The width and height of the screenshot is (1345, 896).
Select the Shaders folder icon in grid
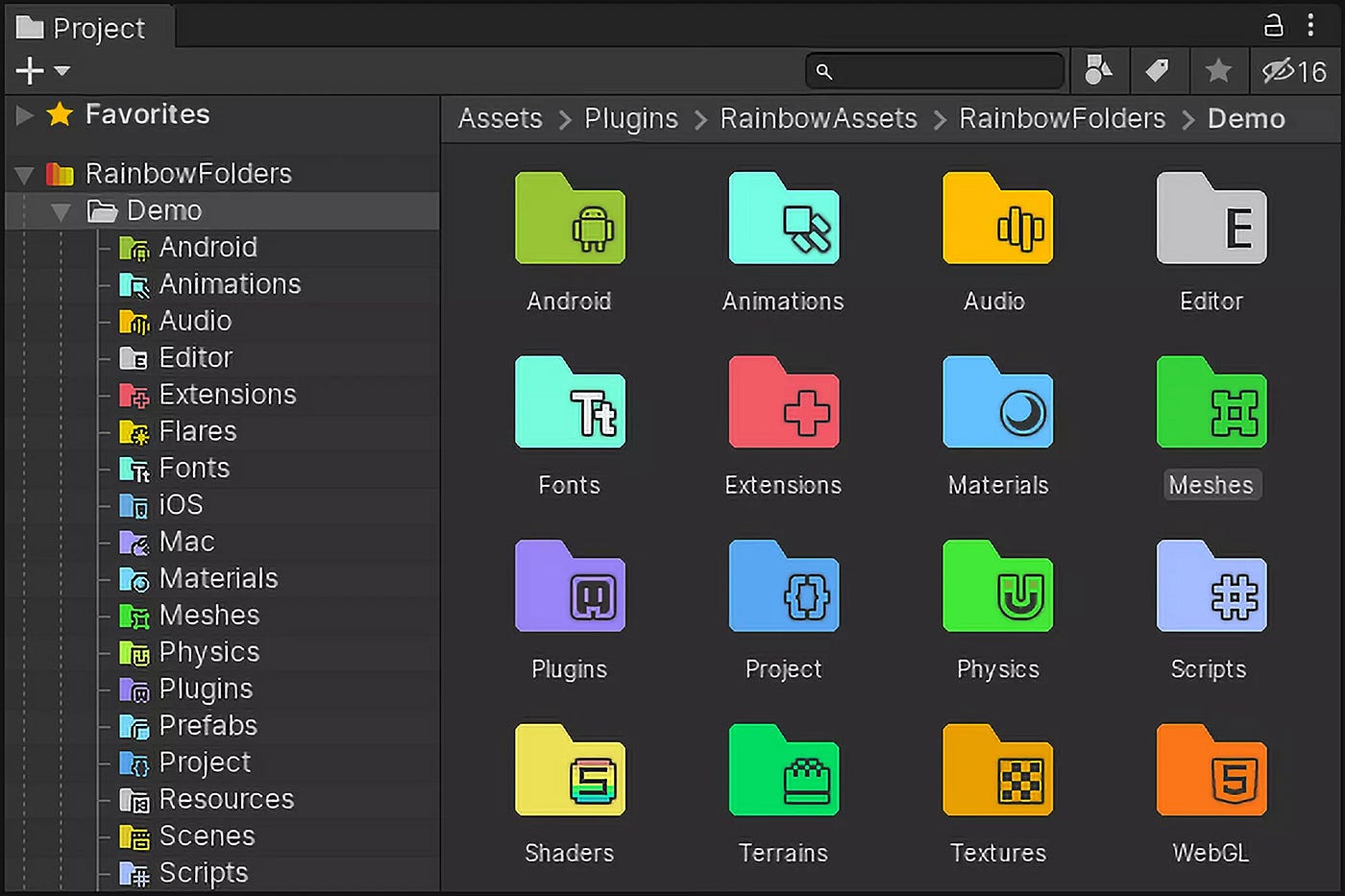point(570,770)
